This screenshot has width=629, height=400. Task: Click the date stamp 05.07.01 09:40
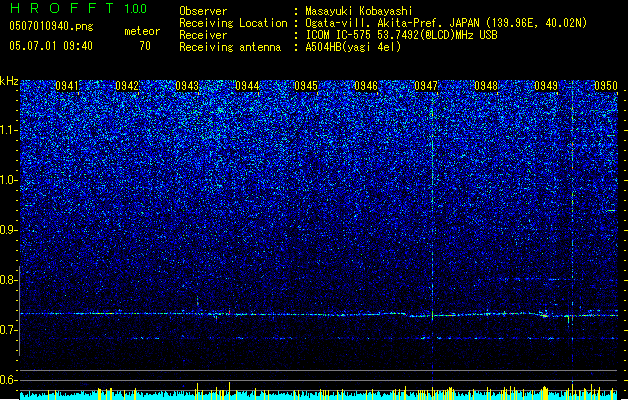pos(51,46)
